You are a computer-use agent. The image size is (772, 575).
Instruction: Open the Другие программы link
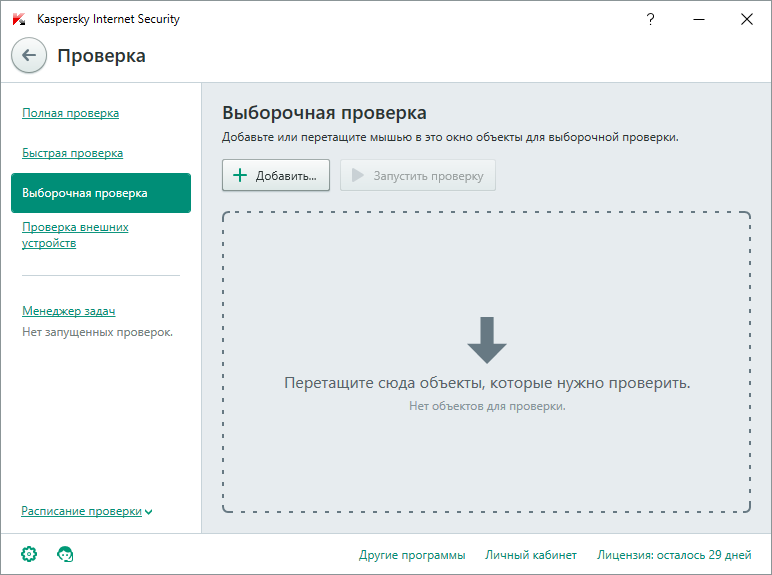click(412, 555)
